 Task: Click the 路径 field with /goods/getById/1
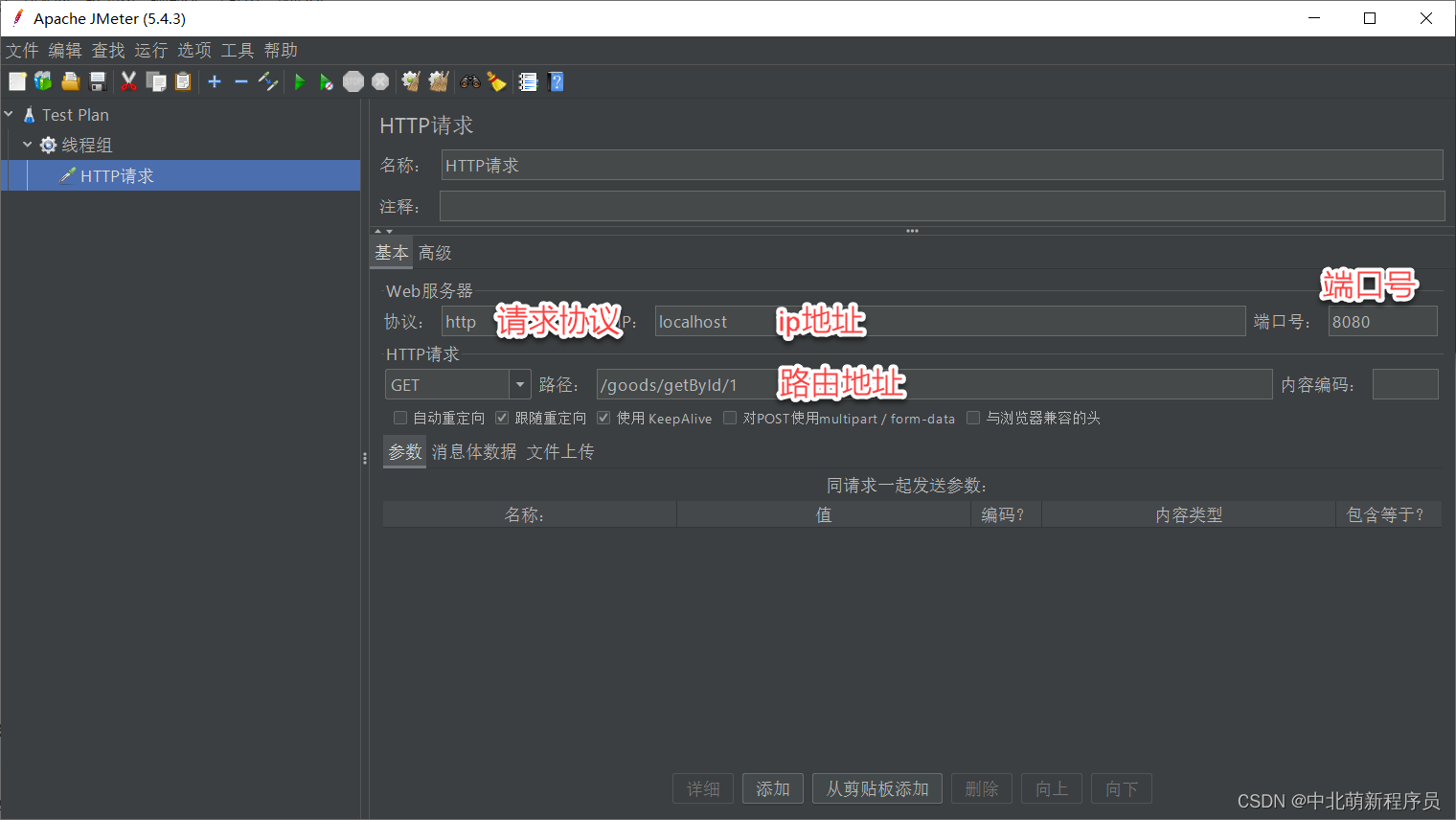click(934, 385)
